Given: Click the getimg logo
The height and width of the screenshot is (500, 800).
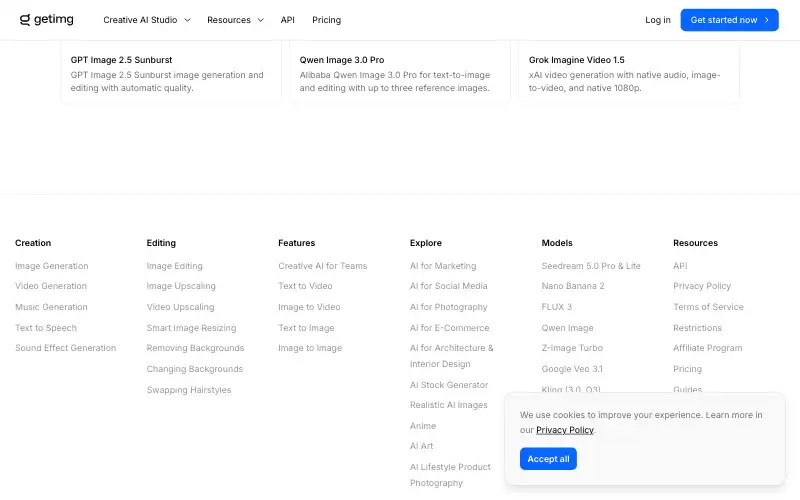Looking at the screenshot, I should pos(46,20).
